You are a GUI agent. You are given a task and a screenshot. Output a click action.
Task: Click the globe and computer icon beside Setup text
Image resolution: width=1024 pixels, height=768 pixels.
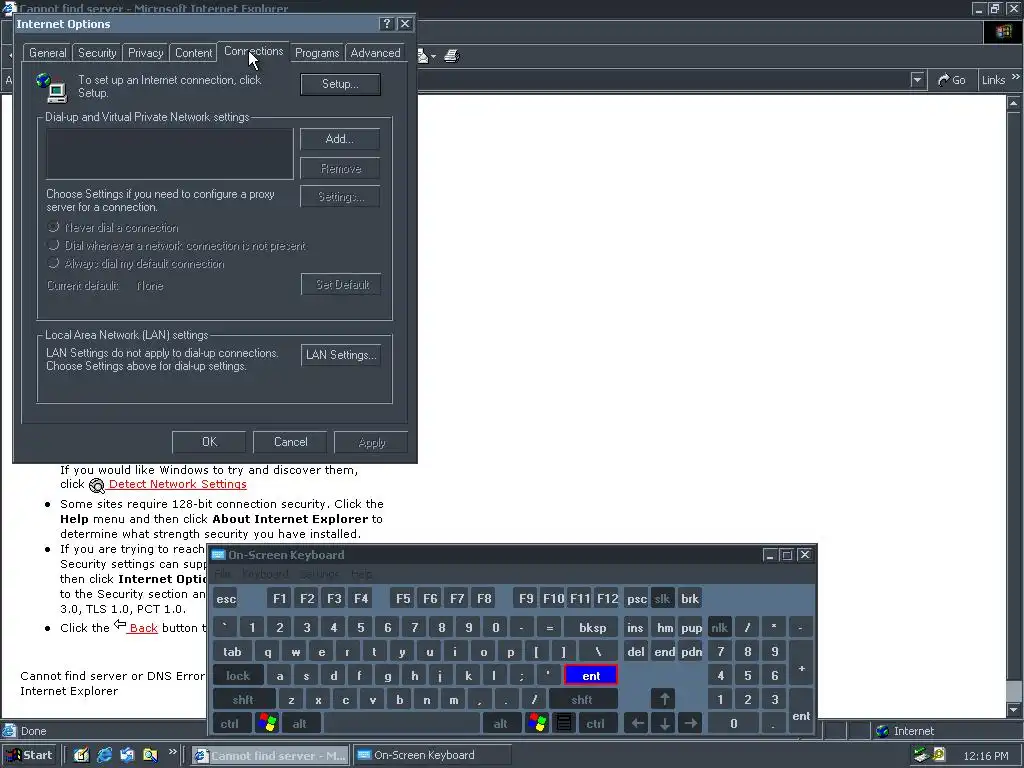(52, 88)
